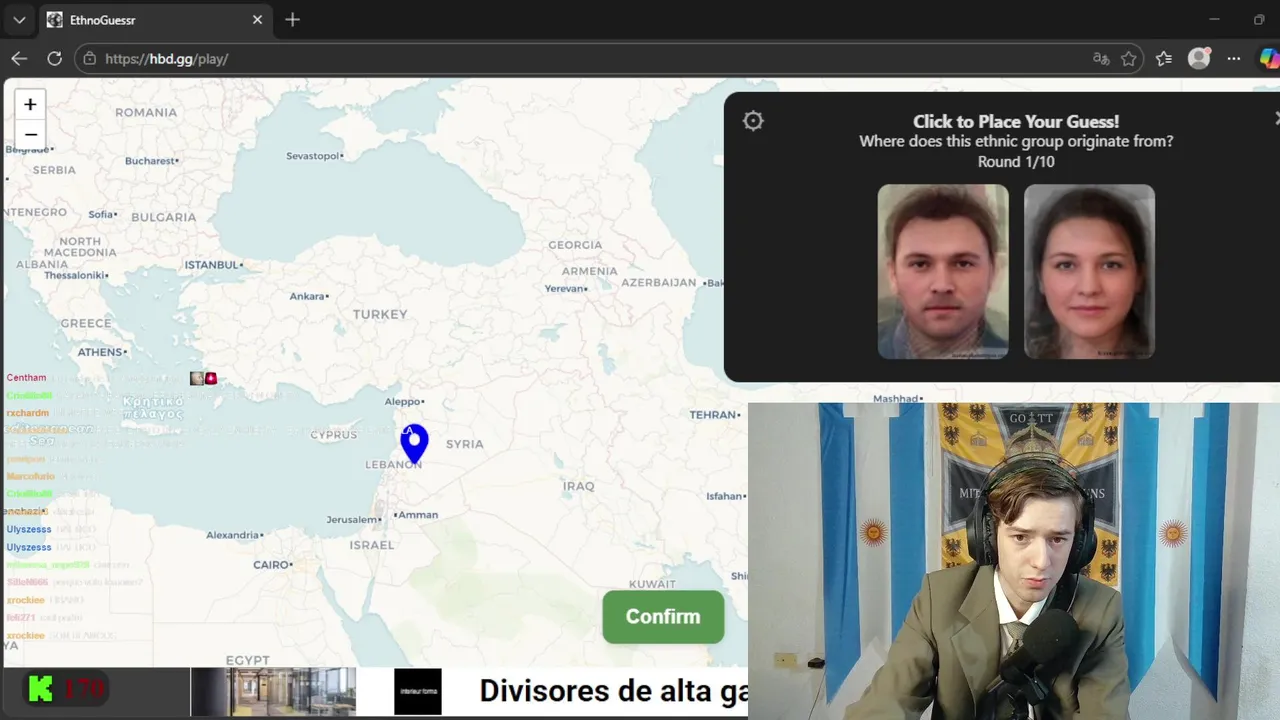
Task: Click the black interior forms ad logo
Action: click(x=418, y=692)
